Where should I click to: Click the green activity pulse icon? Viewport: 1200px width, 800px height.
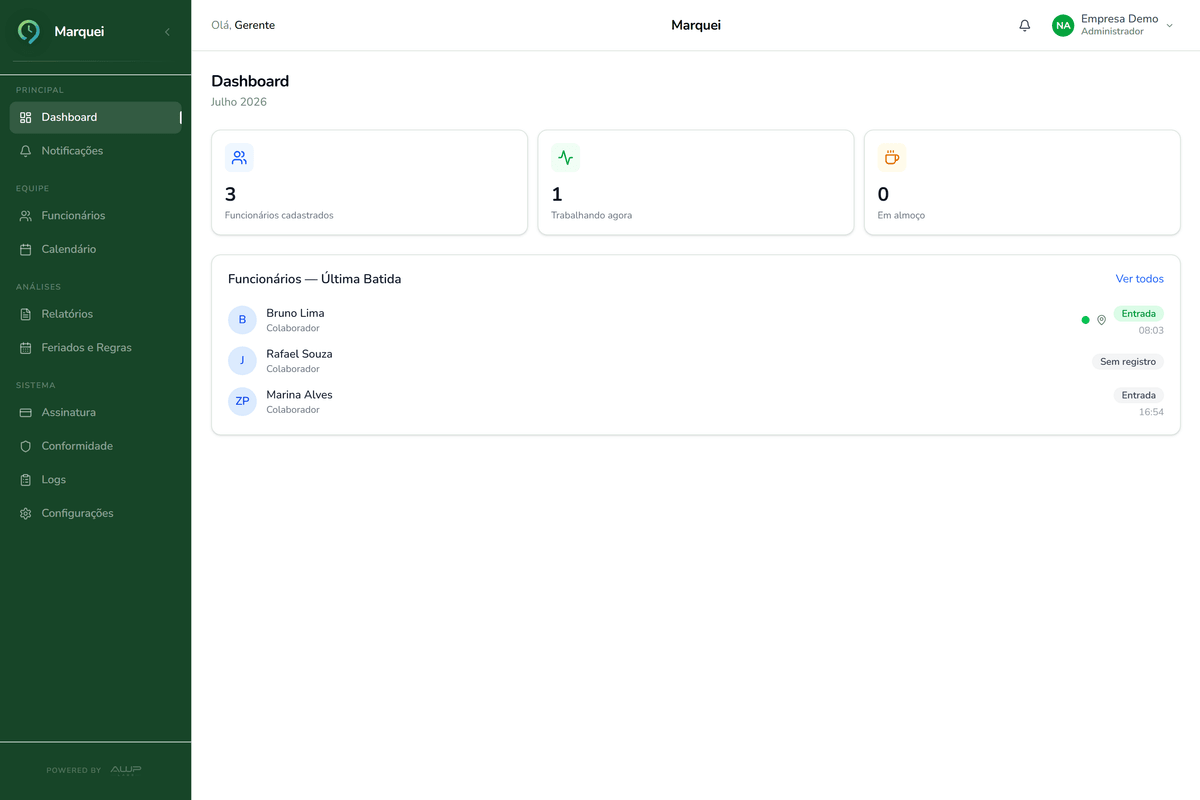(x=565, y=158)
